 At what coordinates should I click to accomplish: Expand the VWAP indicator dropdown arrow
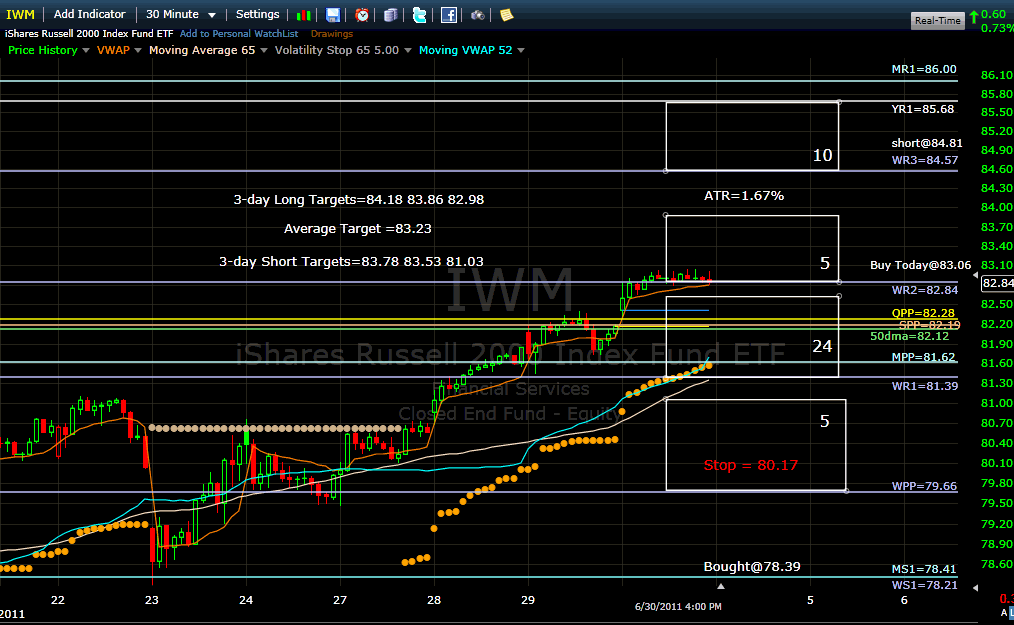[138, 50]
